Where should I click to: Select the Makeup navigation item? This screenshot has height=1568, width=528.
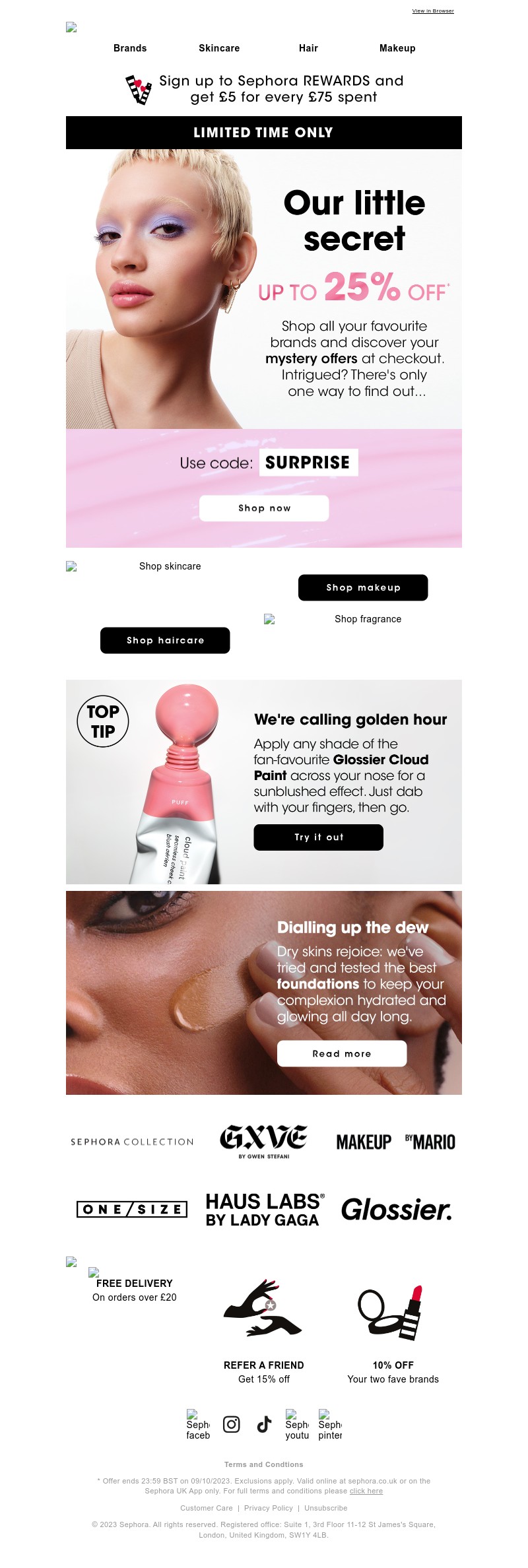pyautogui.click(x=397, y=48)
